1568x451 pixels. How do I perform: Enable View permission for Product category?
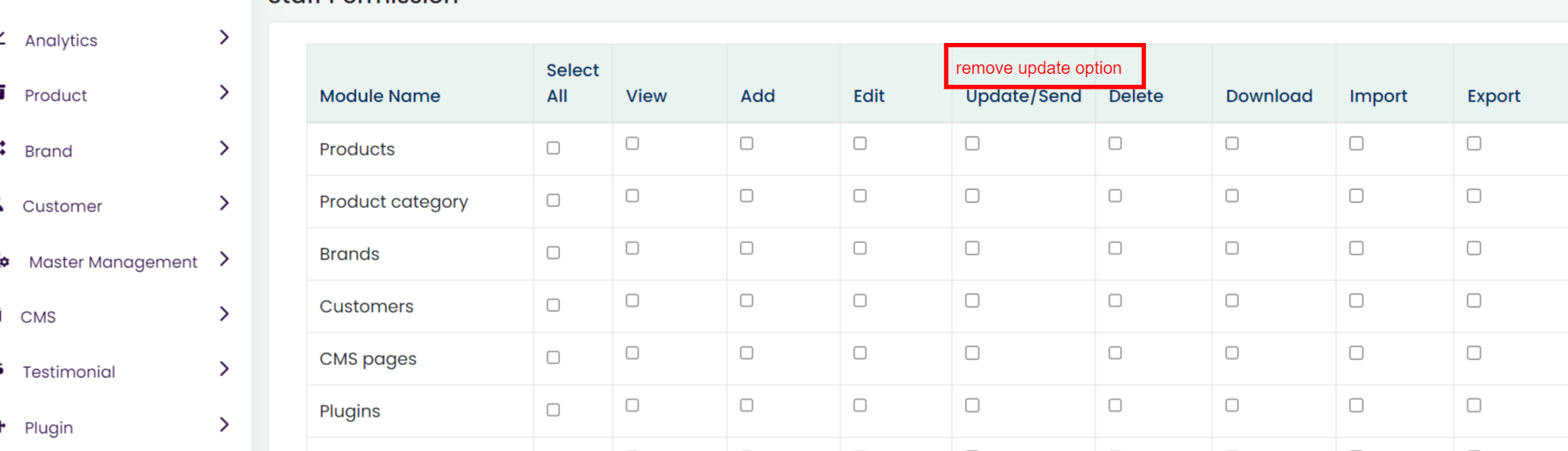[632, 196]
